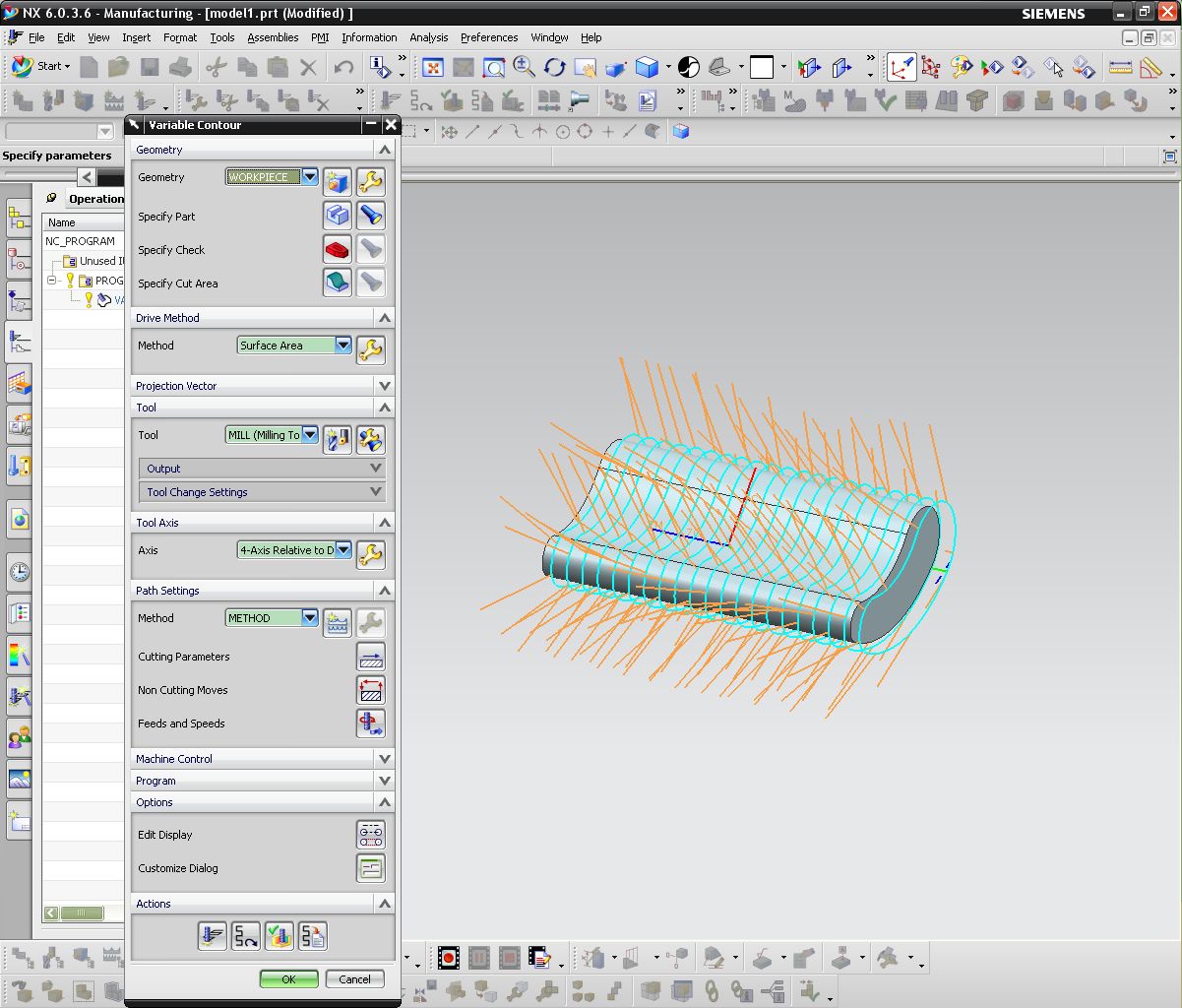Open Analysis menu
1182x1008 pixels.
click(x=428, y=37)
